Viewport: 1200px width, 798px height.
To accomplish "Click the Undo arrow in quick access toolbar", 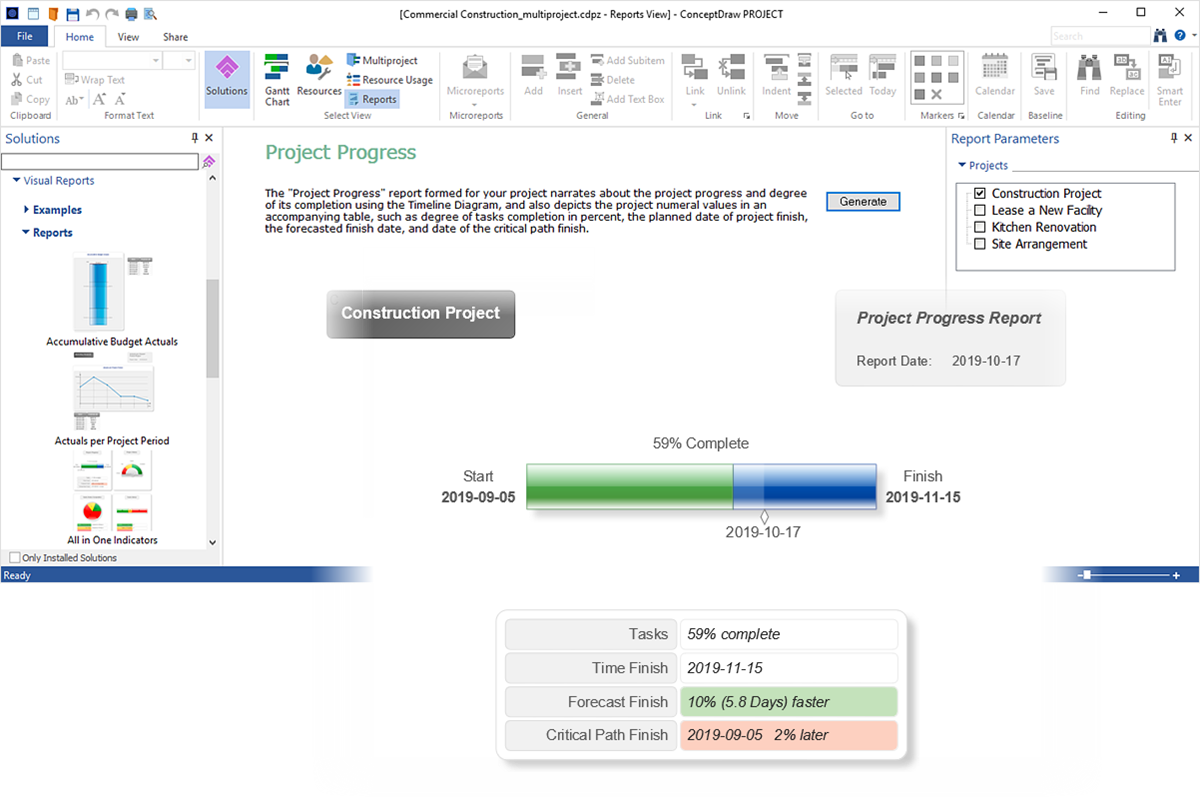I will [92, 14].
